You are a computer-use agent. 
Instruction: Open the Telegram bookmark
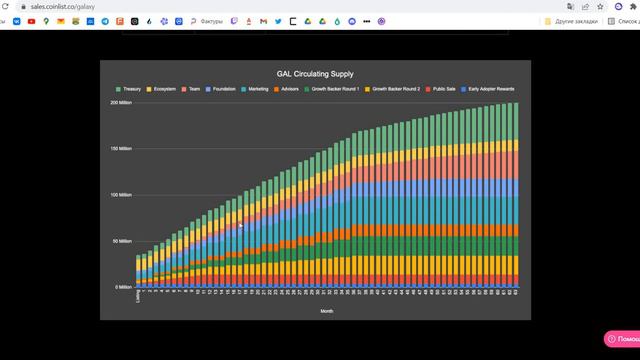(105, 21)
